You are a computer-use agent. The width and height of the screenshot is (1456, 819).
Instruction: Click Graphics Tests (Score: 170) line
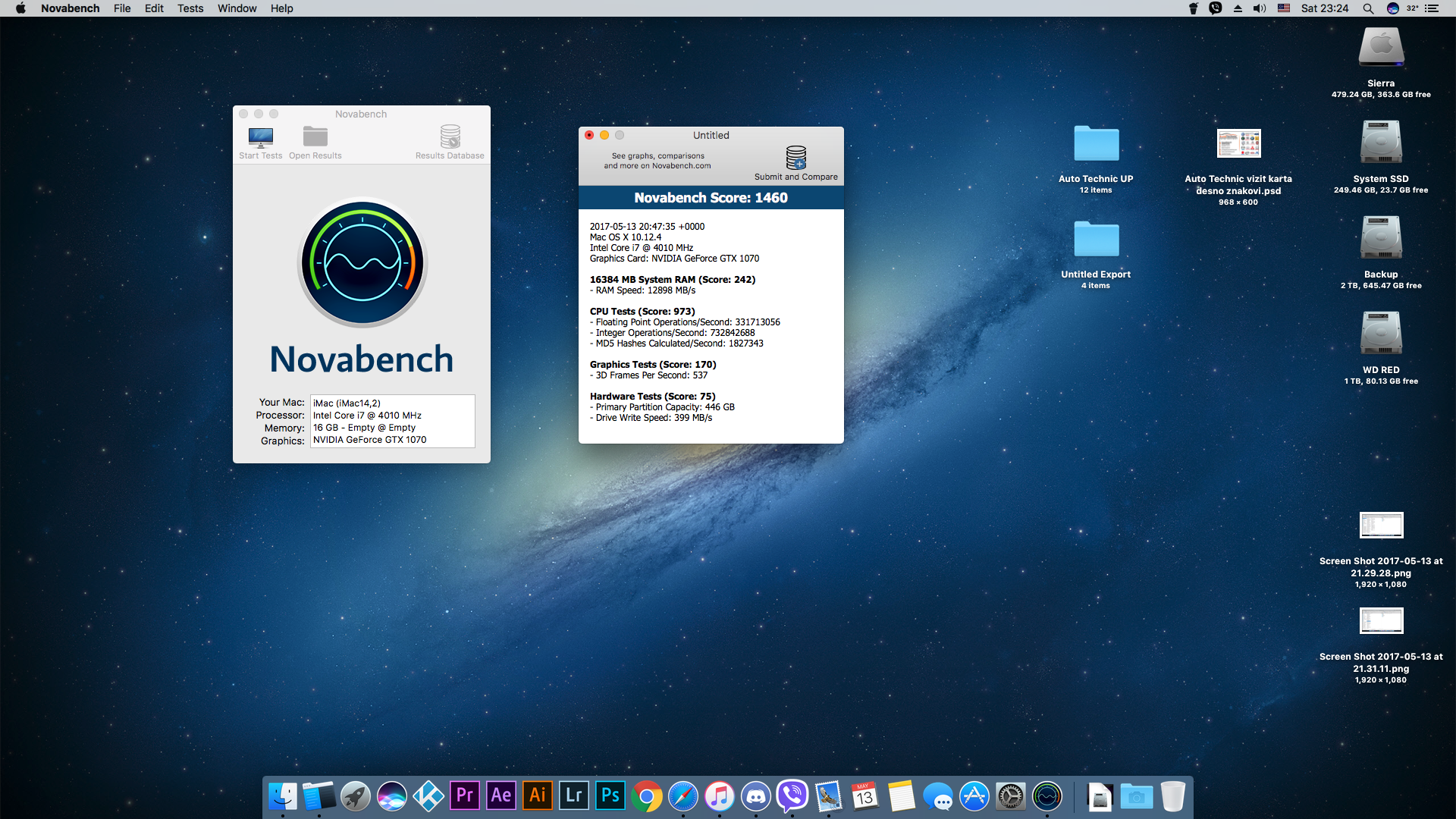tap(652, 365)
